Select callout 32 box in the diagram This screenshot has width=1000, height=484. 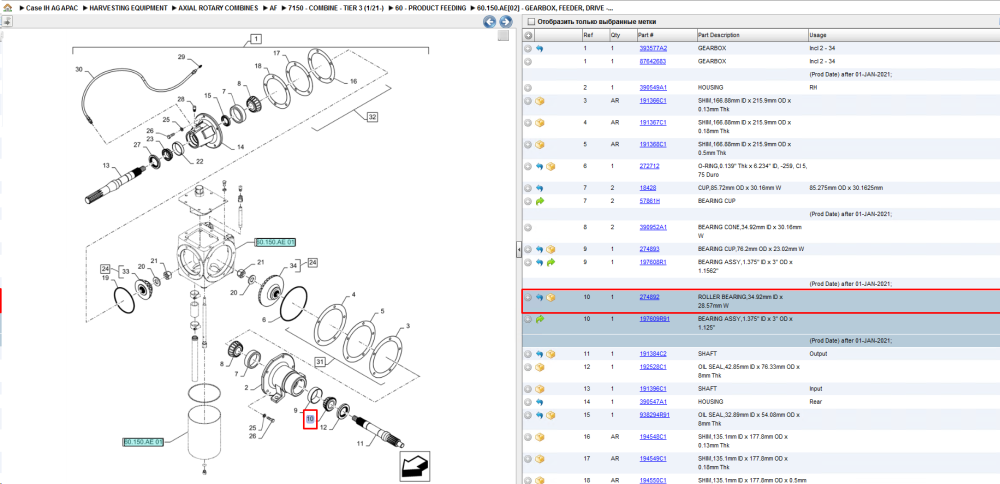[372, 117]
